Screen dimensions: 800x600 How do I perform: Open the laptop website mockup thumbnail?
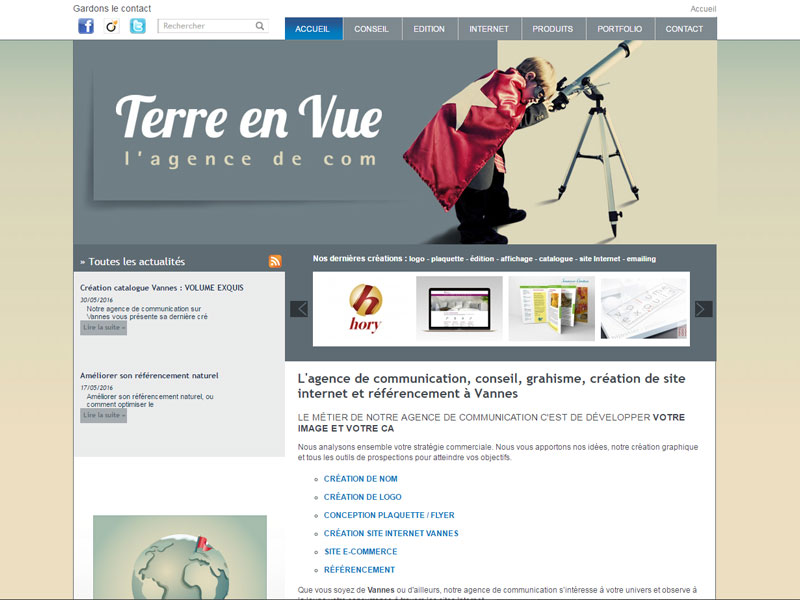point(459,308)
